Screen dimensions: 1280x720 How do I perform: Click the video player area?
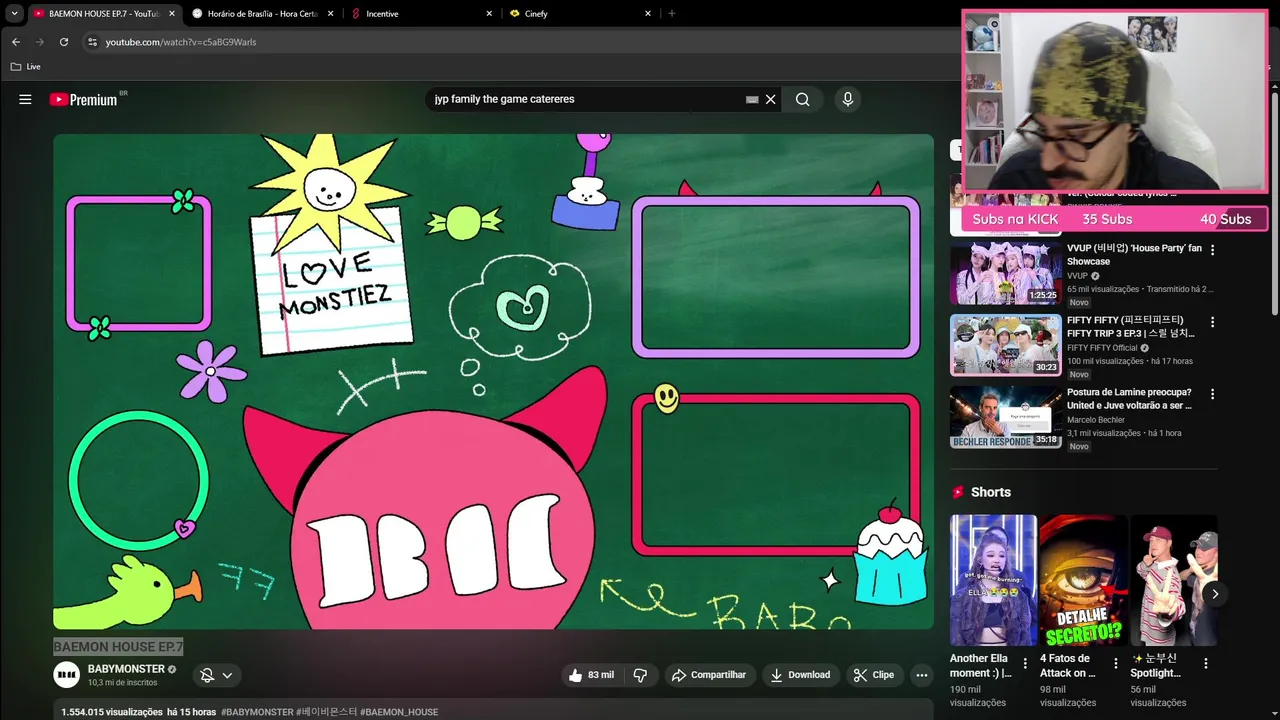tap(493, 381)
